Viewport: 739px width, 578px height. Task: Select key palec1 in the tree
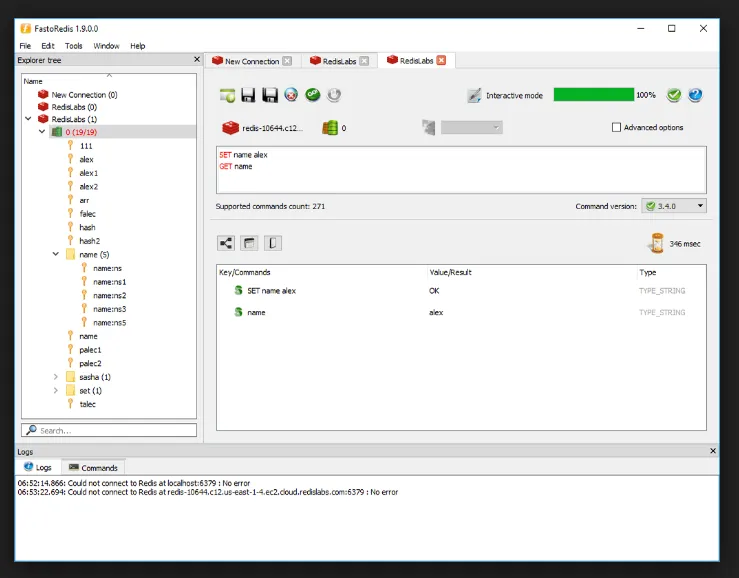click(x=90, y=350)
